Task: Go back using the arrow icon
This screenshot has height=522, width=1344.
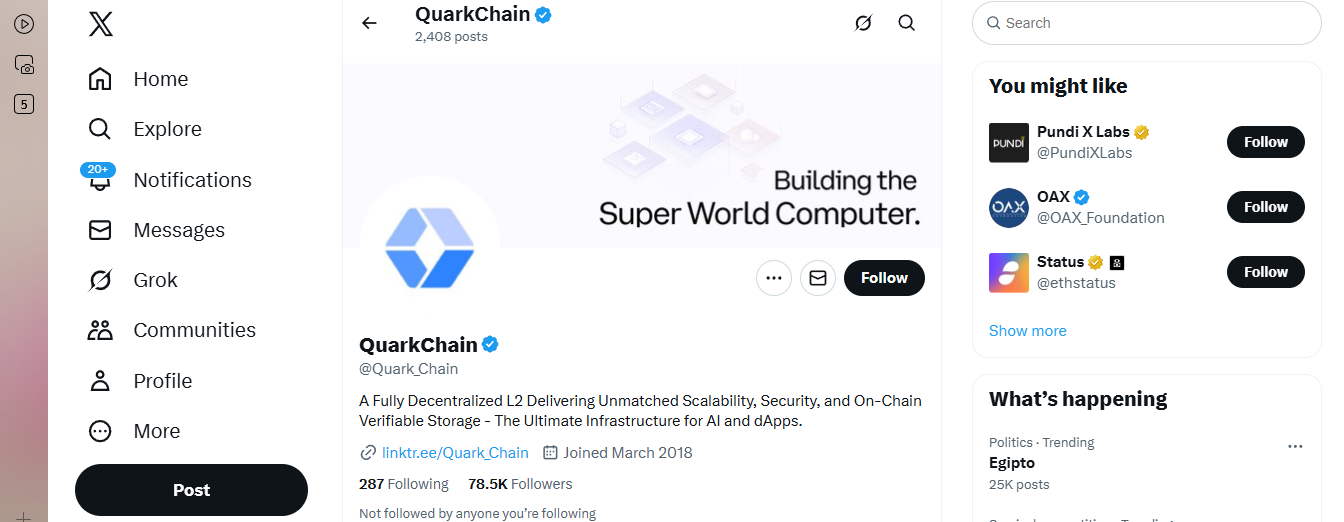Action: pos(370,23)
